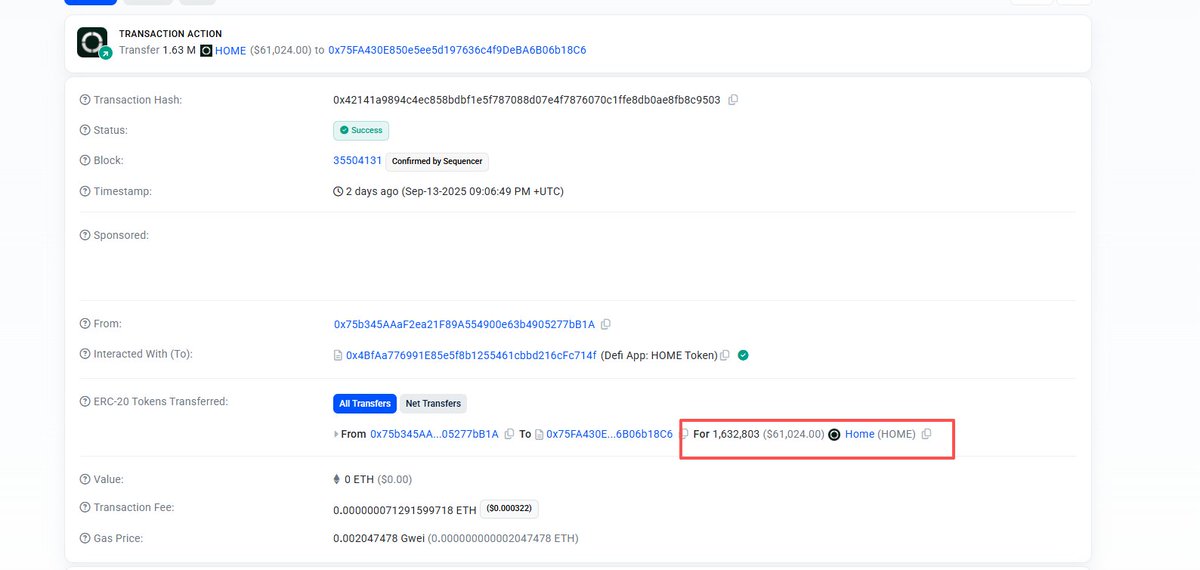Click help icon next to ERC-20 Tokens Transferred
The width and height of the screenshot is (1200, 570).
click(x=85, y=402)
